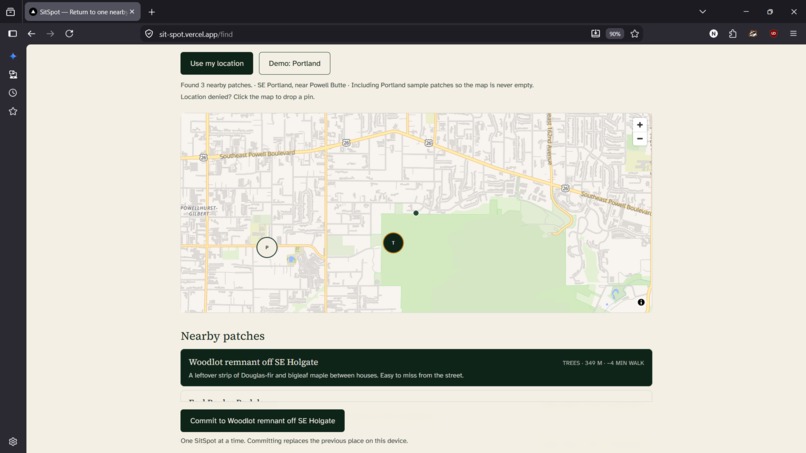Screen dimensions: 806x453
Task: Click the Use my location button
Action: (216, 63)
